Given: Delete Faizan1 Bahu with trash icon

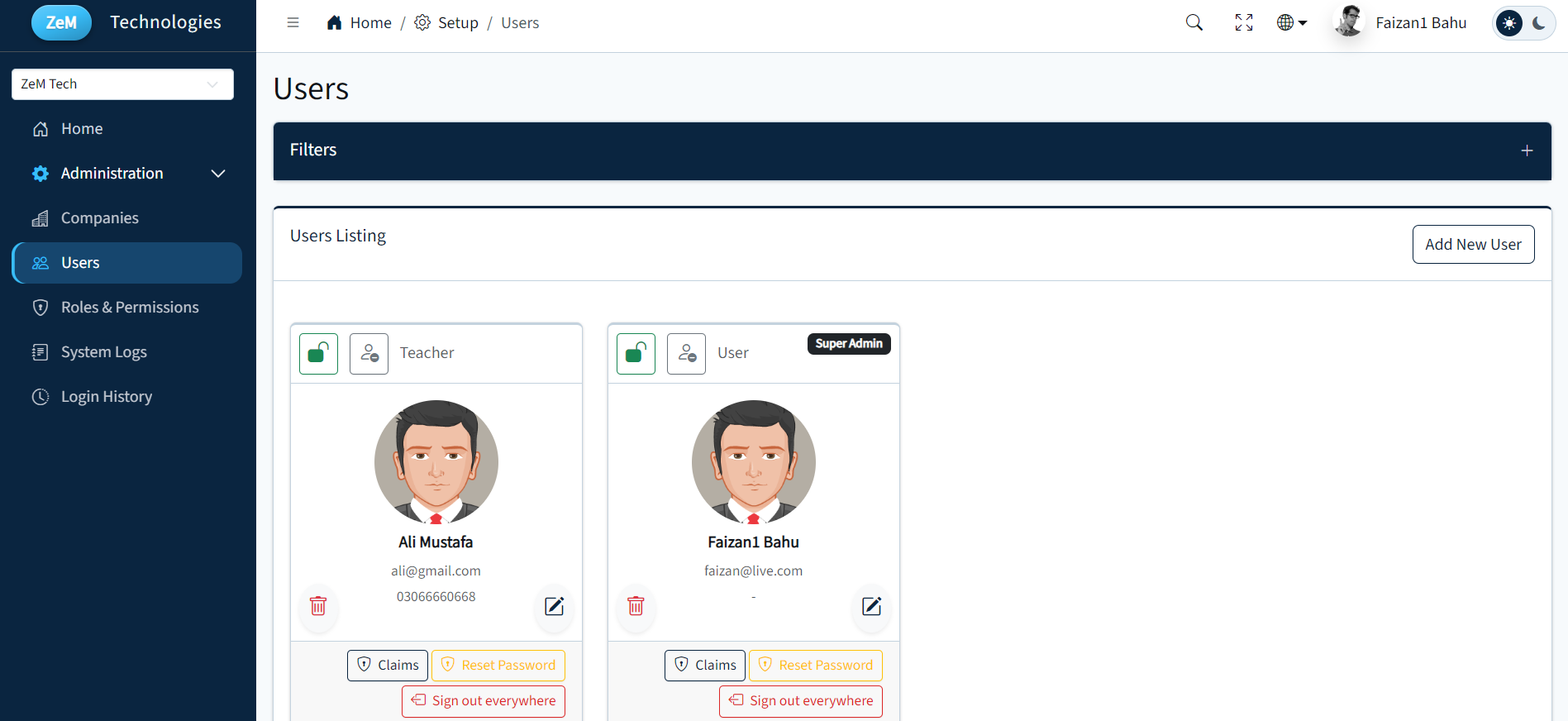Looking at the screenshot, I should pyautogui.click(x=636, y=606).
